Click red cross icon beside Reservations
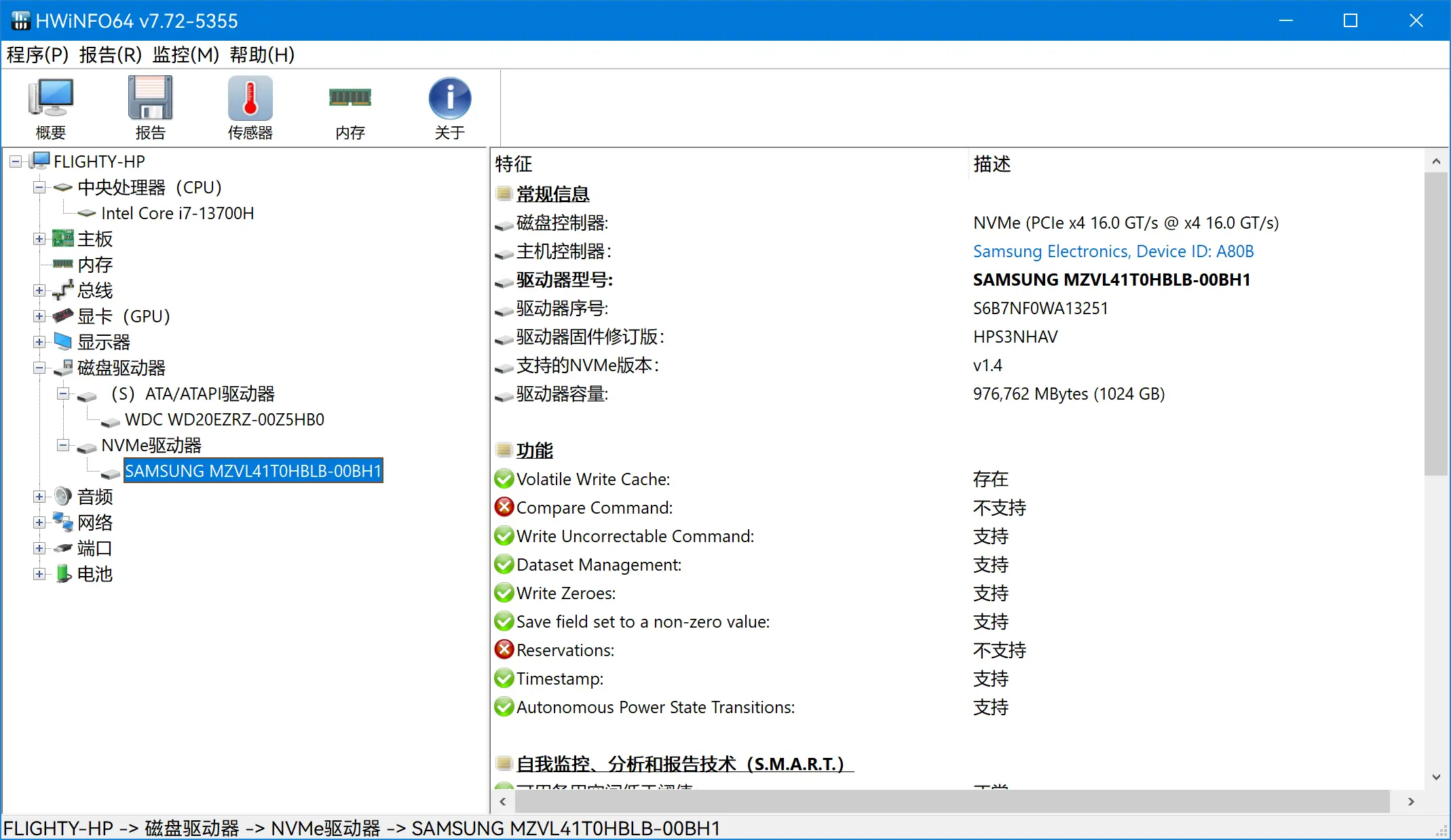This screenshot has width=1451, height=840. [x=504, y=649]
